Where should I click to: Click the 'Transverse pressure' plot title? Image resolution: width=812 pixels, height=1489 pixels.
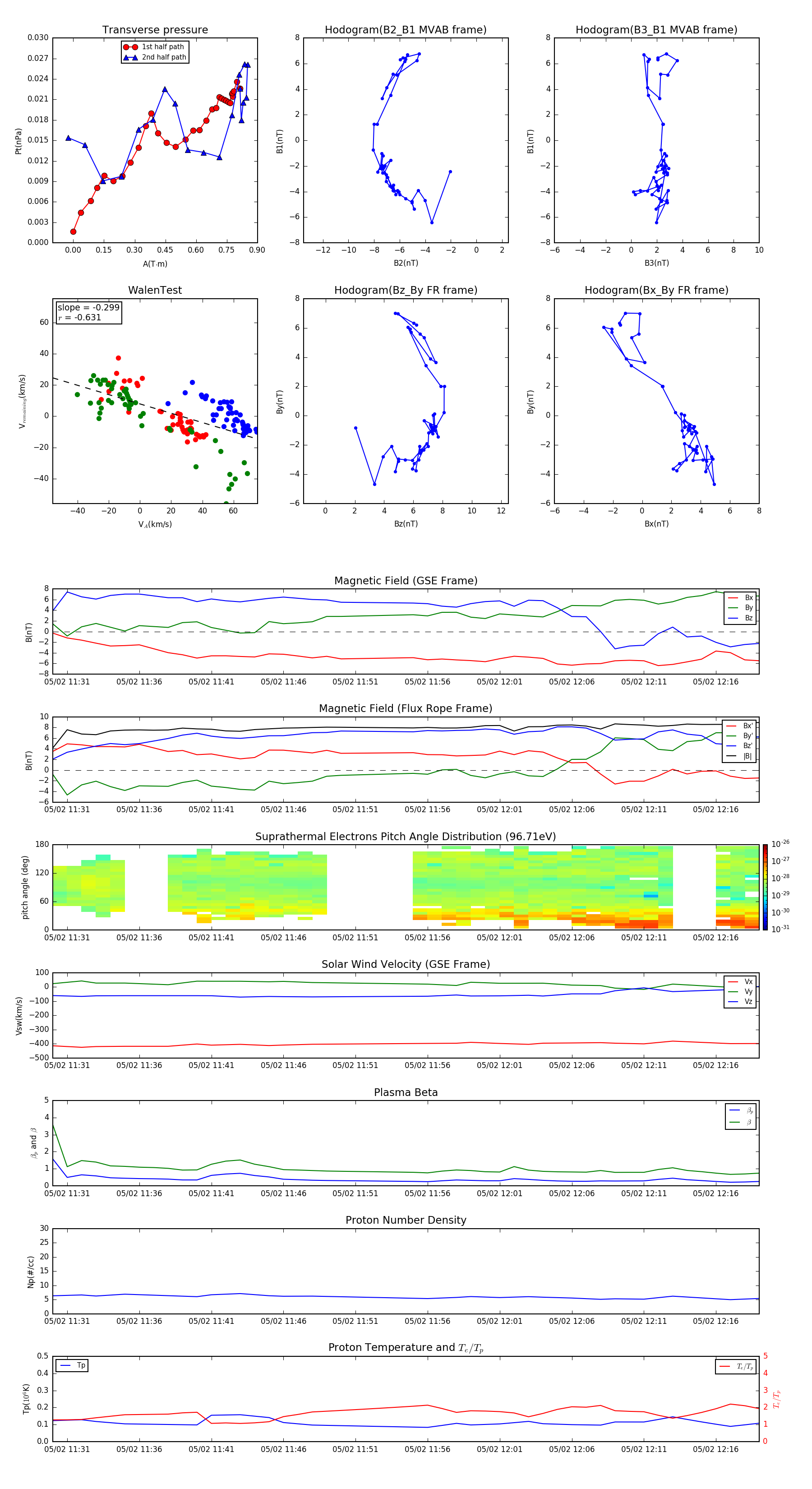155,29
